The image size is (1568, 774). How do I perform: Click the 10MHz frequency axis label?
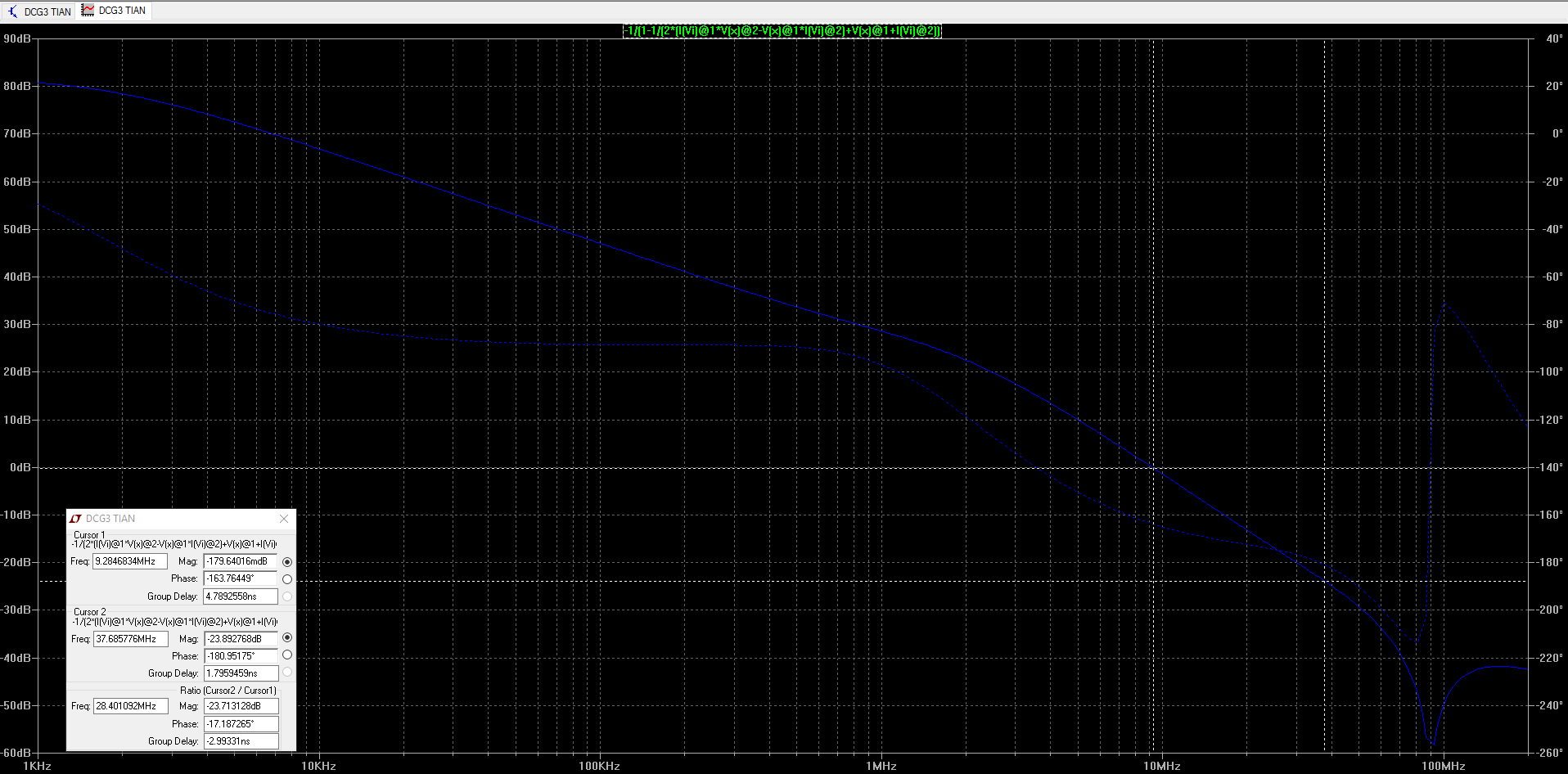tap(1162, 767)
